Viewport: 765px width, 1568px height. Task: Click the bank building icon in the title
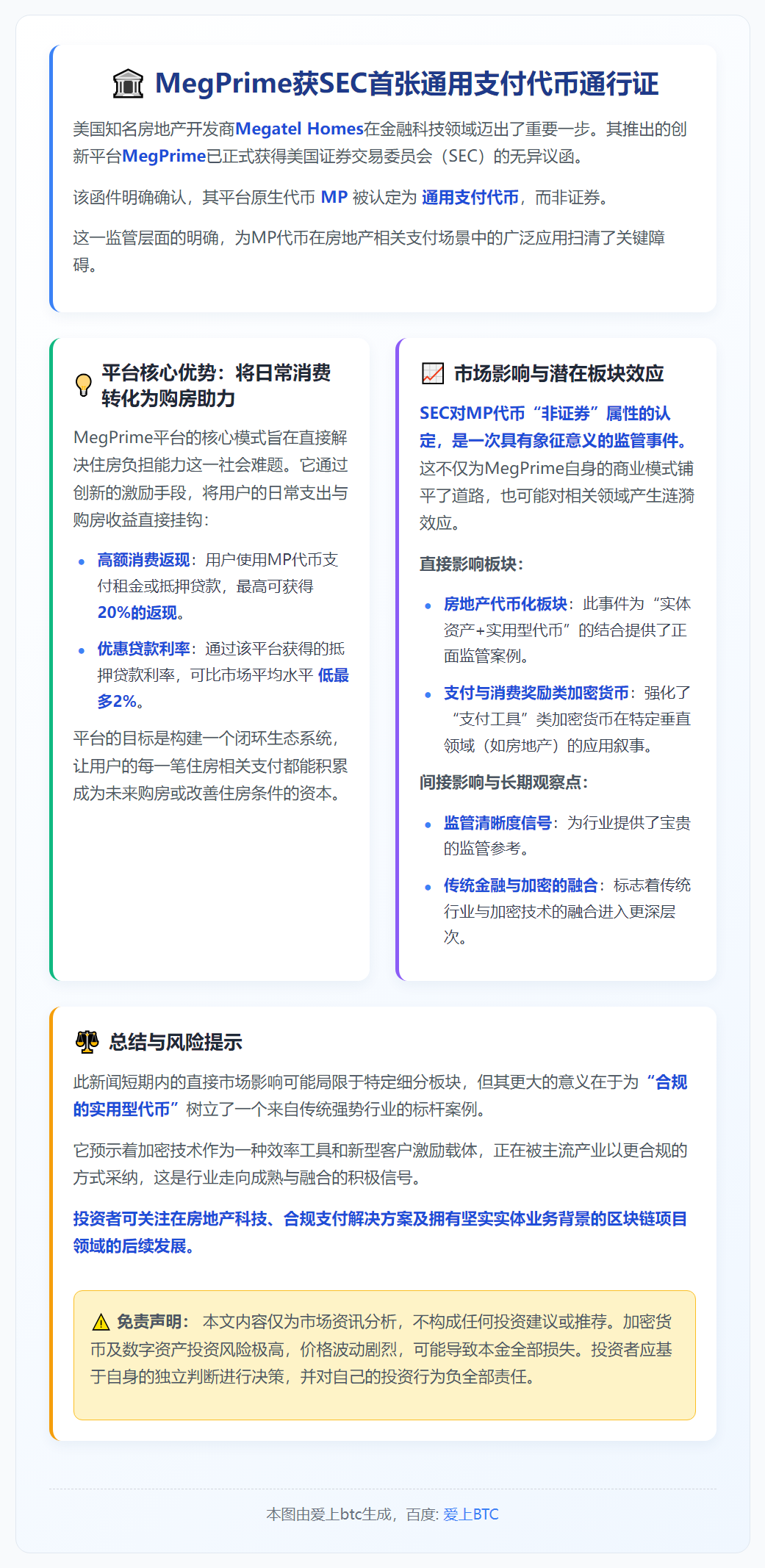pos(128,84)
